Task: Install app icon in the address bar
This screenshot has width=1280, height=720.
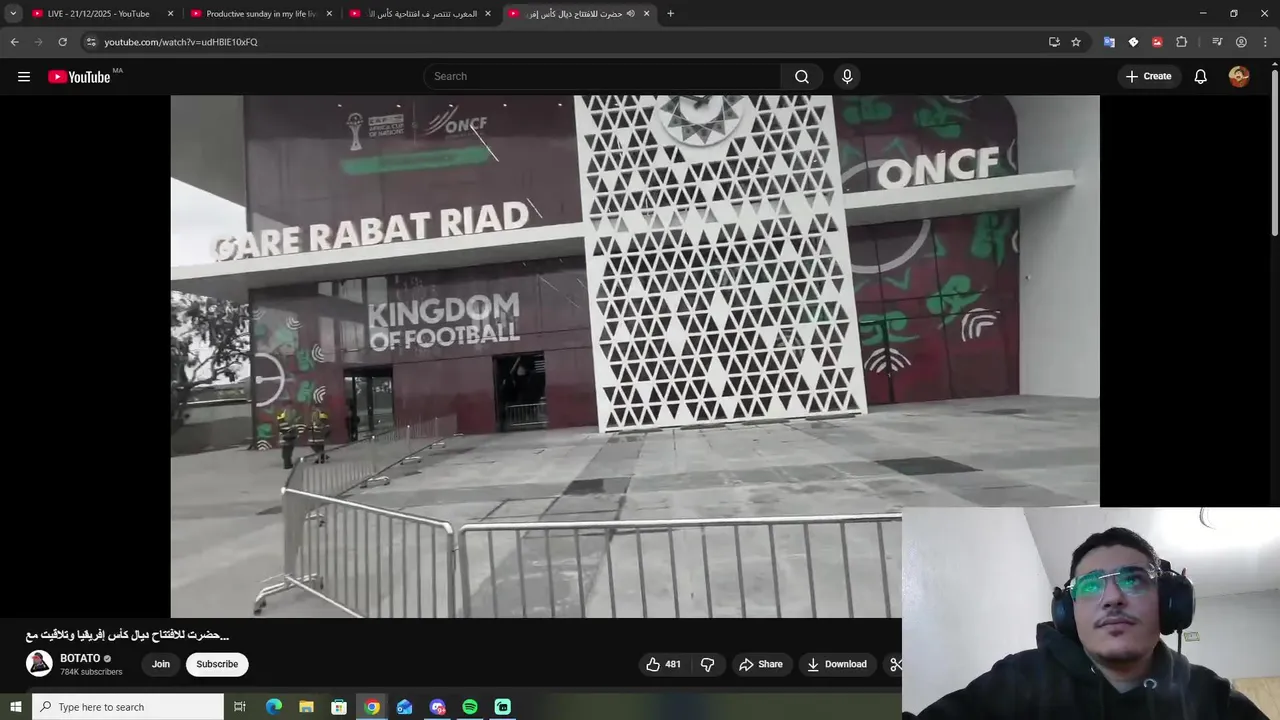Action: 1054,42
